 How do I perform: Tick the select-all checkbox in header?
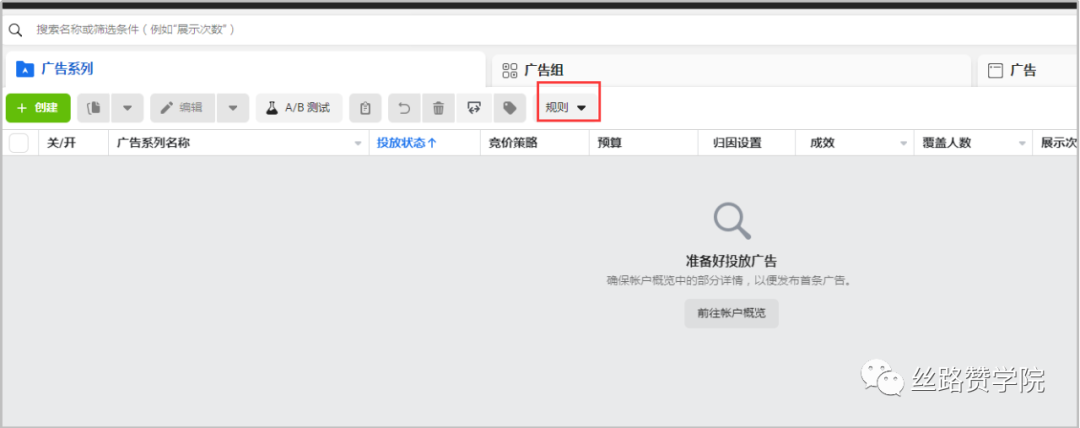point(19,143)
